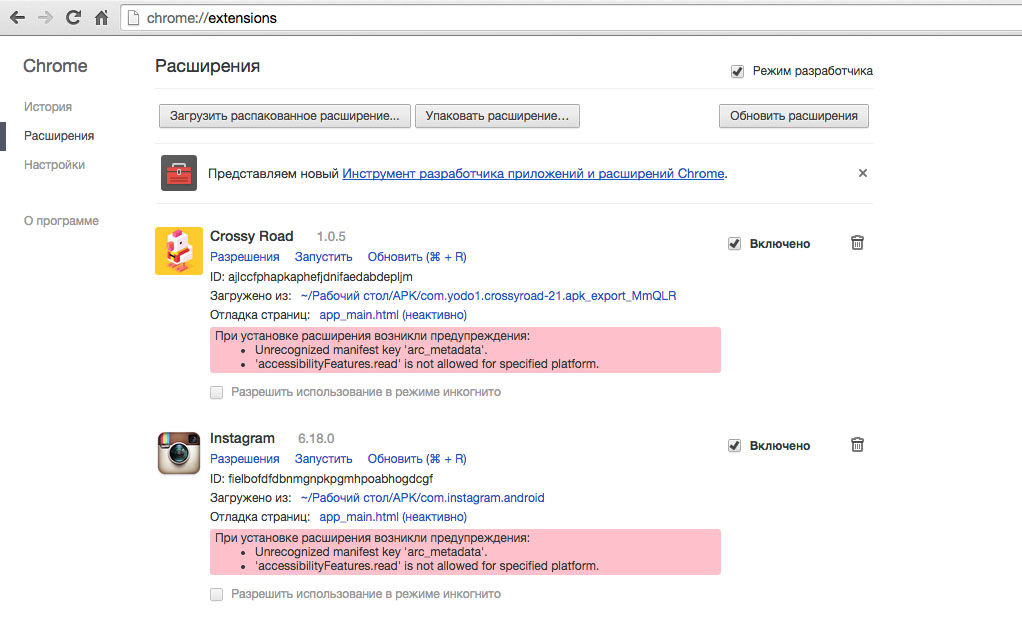Click the home icon in toolbar
This screenshot has width=1022, height=617.
pos(101,17)
